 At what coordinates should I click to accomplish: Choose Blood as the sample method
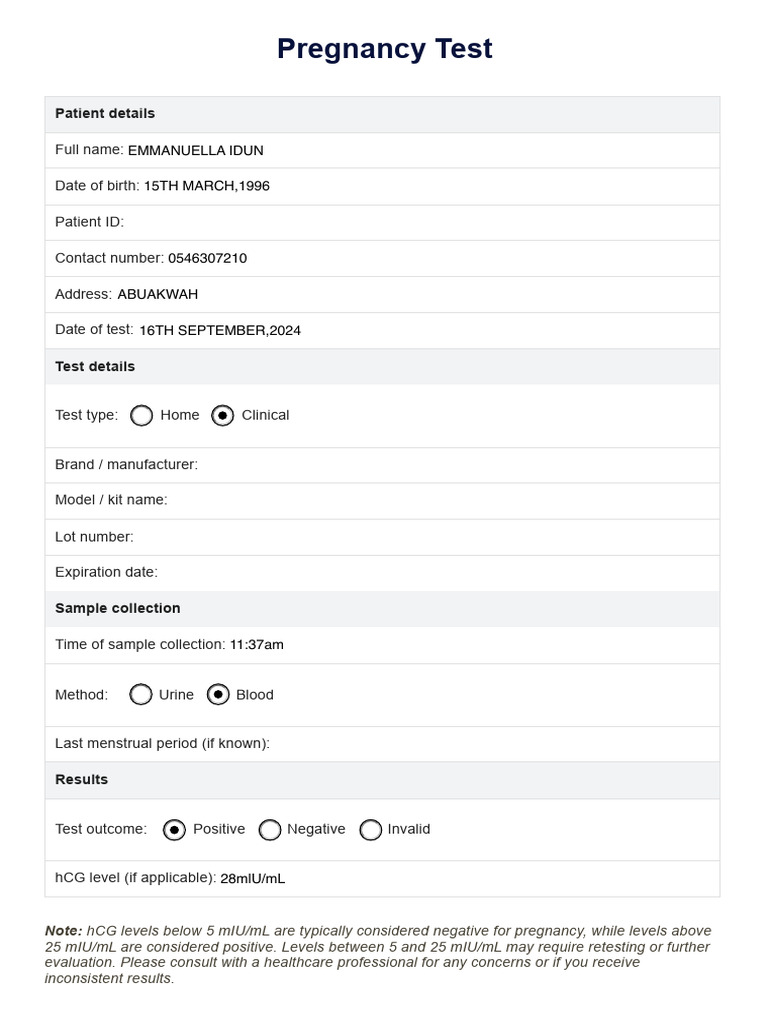click(218, 694)
